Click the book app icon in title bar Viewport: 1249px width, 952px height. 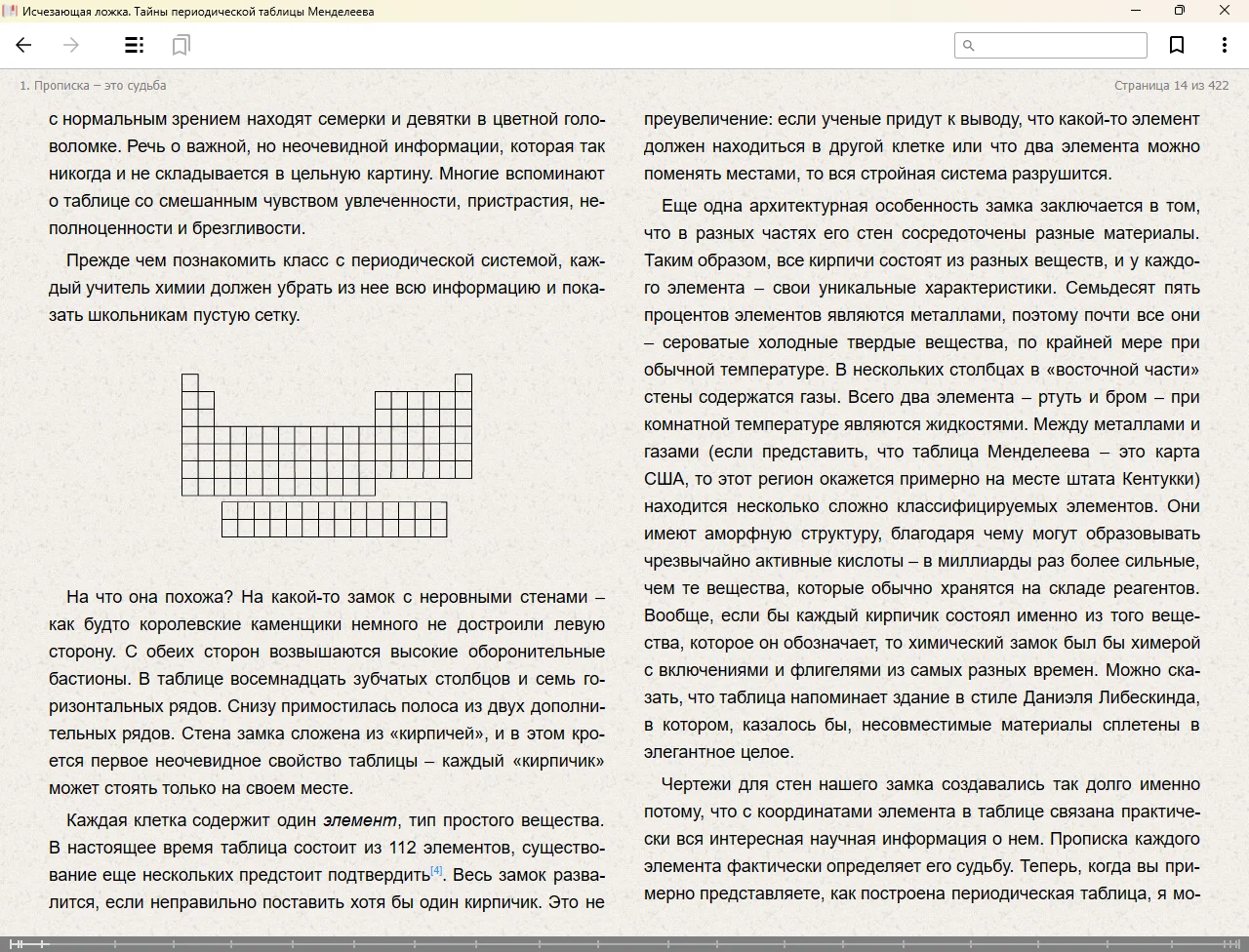[x=11, y=11]
